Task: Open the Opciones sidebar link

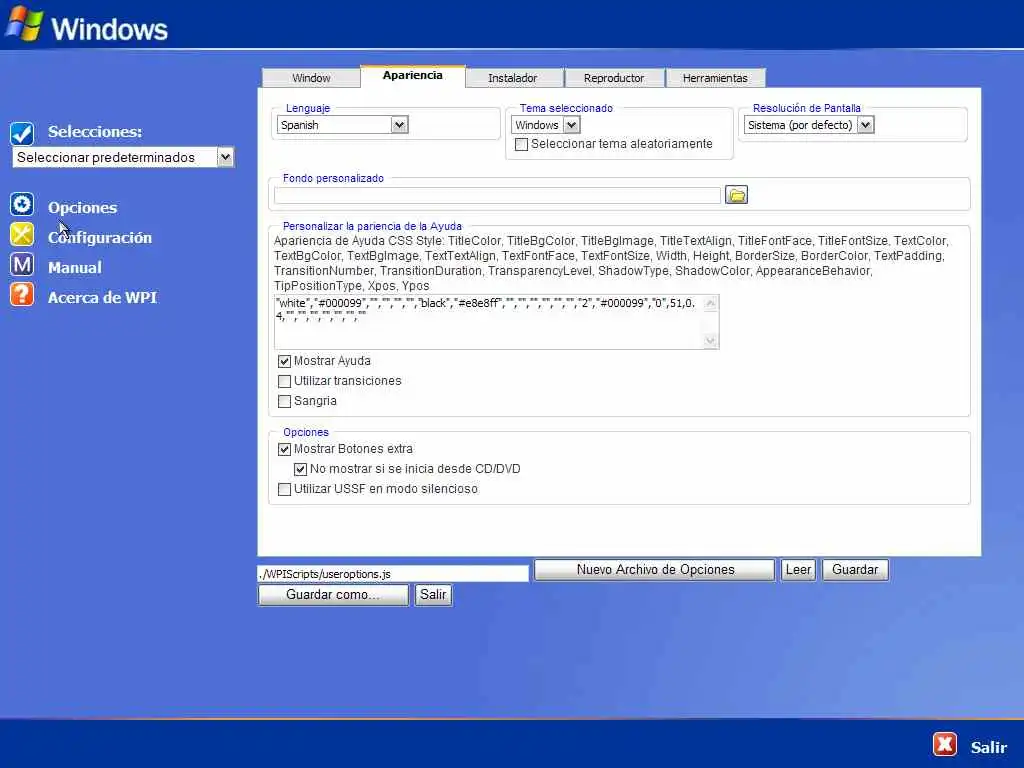Action: click(82, 208)
